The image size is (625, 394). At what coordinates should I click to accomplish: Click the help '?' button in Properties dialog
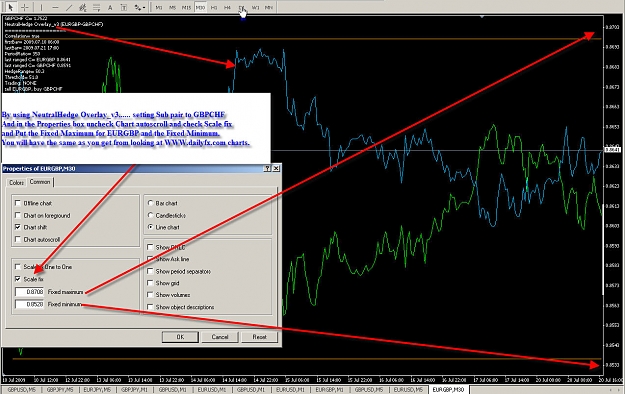(x=267, y=169)
